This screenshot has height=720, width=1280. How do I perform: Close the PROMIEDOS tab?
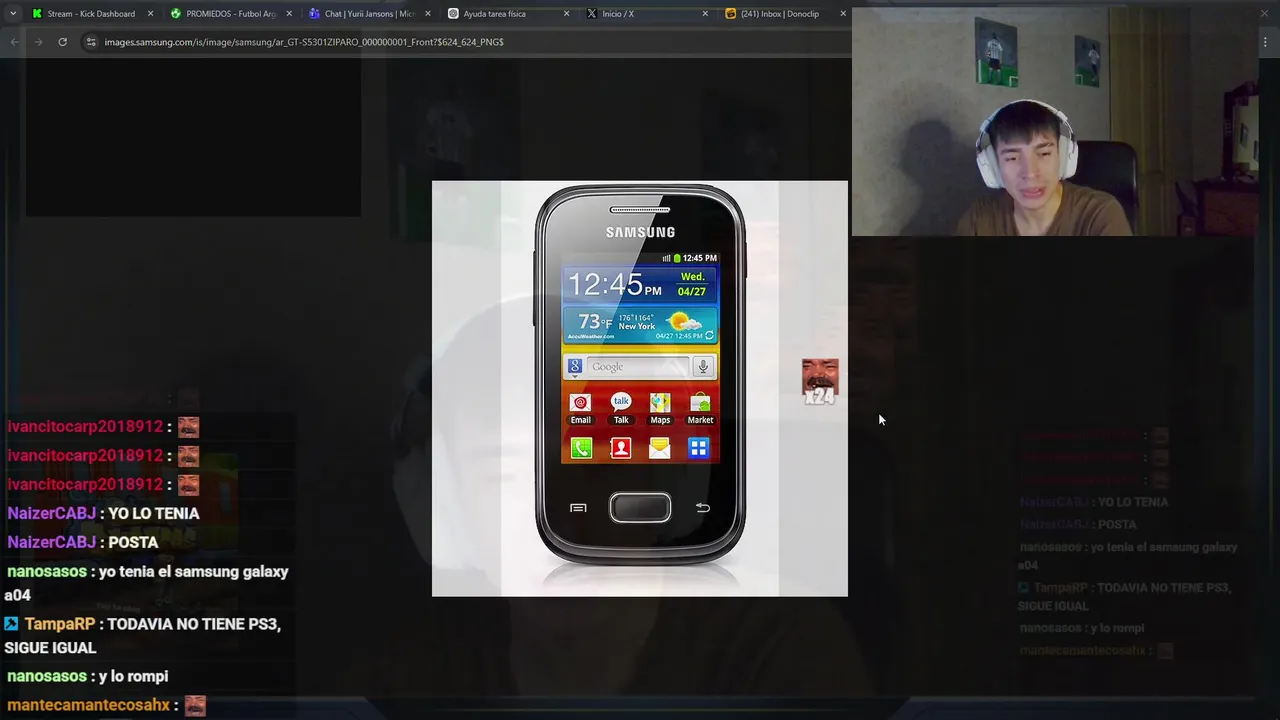point(289,14)
